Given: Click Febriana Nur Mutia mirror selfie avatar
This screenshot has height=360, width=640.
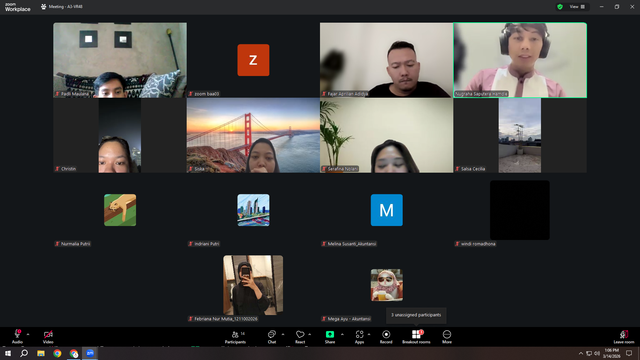Looking at the screenshot, I should 253,285.
